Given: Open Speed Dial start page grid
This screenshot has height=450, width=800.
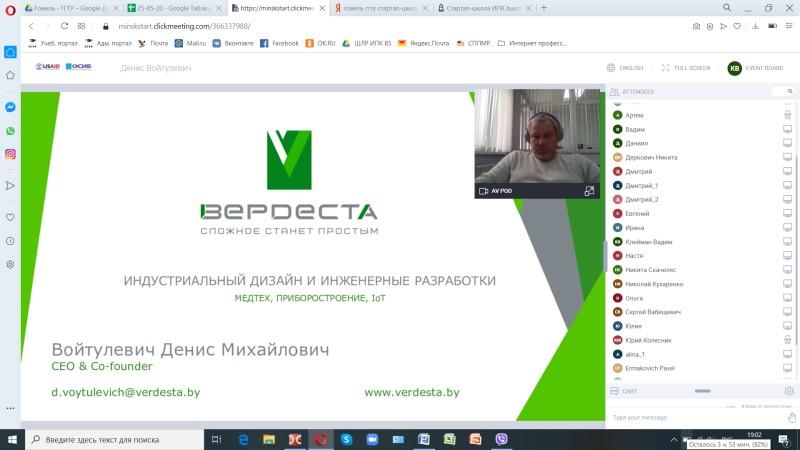Looking at the screenshot, I should point(81,26).
